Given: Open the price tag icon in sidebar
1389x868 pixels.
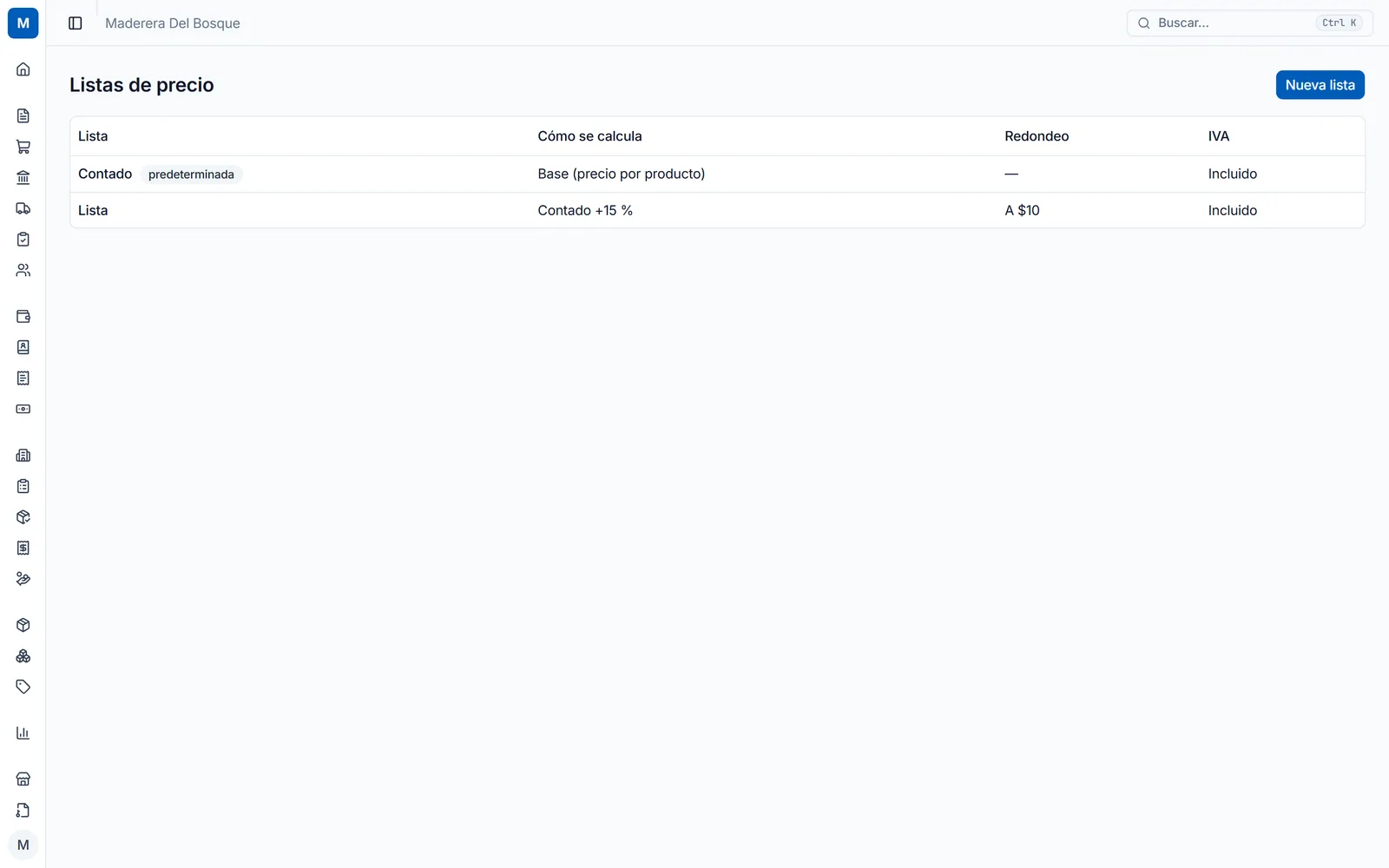Looking at the screenshot, I should pyautogui.click(x=23, y=687).
